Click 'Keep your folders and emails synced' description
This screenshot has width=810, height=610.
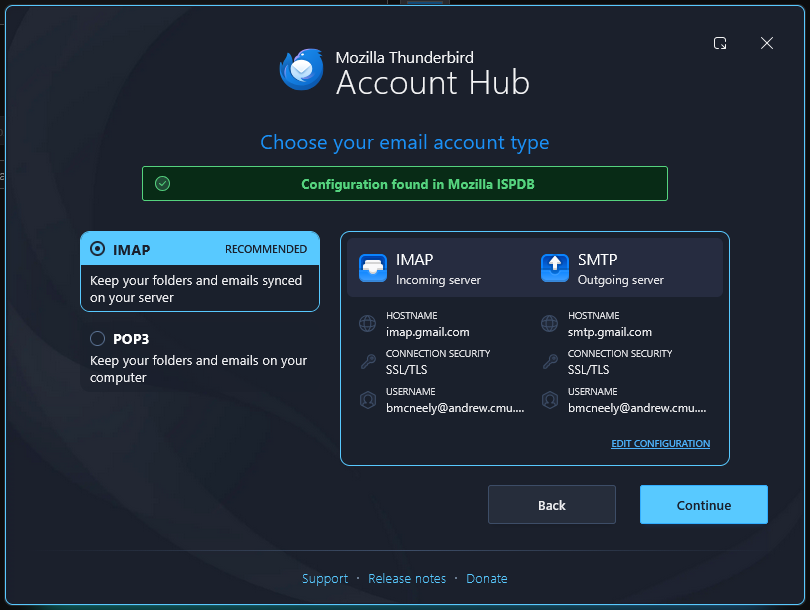[196, 289]
